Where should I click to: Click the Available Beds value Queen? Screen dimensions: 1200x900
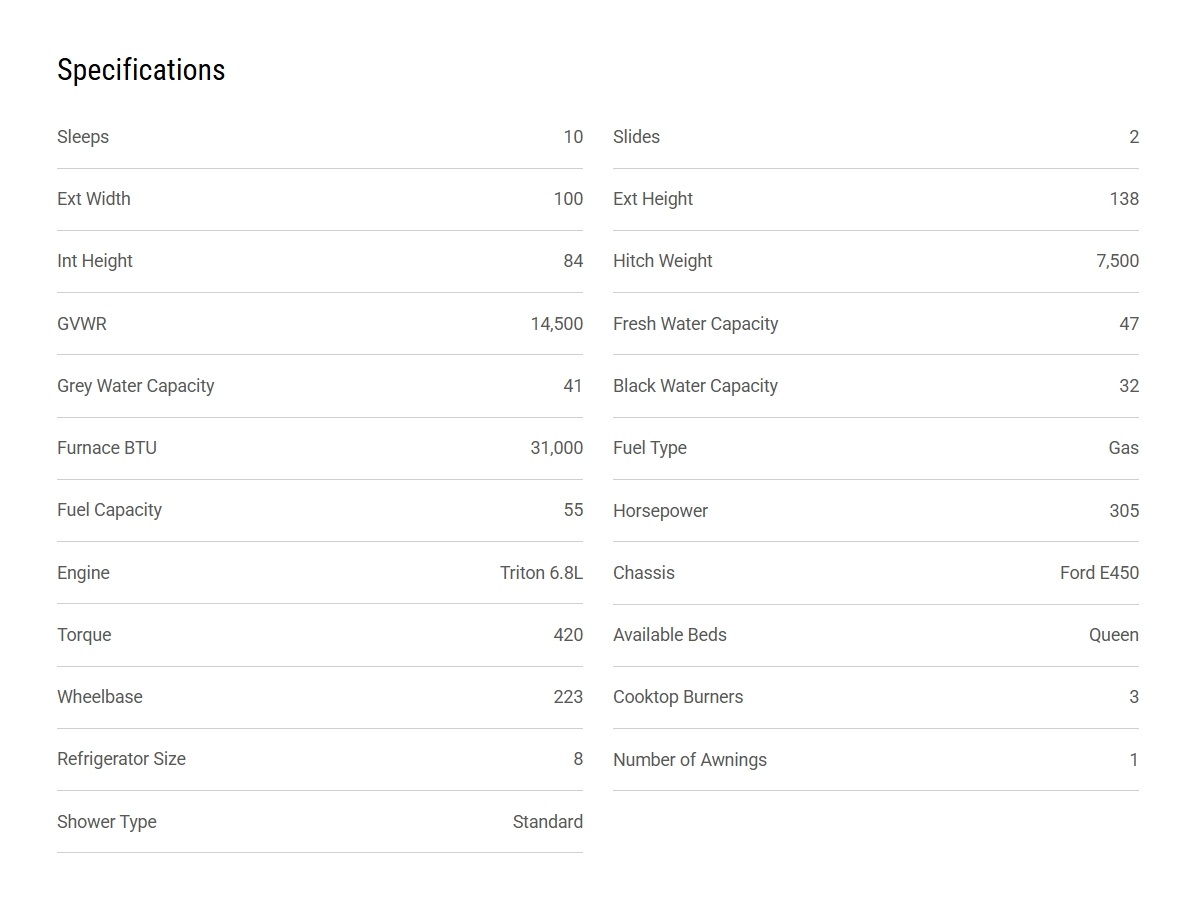click(x=1113, y=635)
